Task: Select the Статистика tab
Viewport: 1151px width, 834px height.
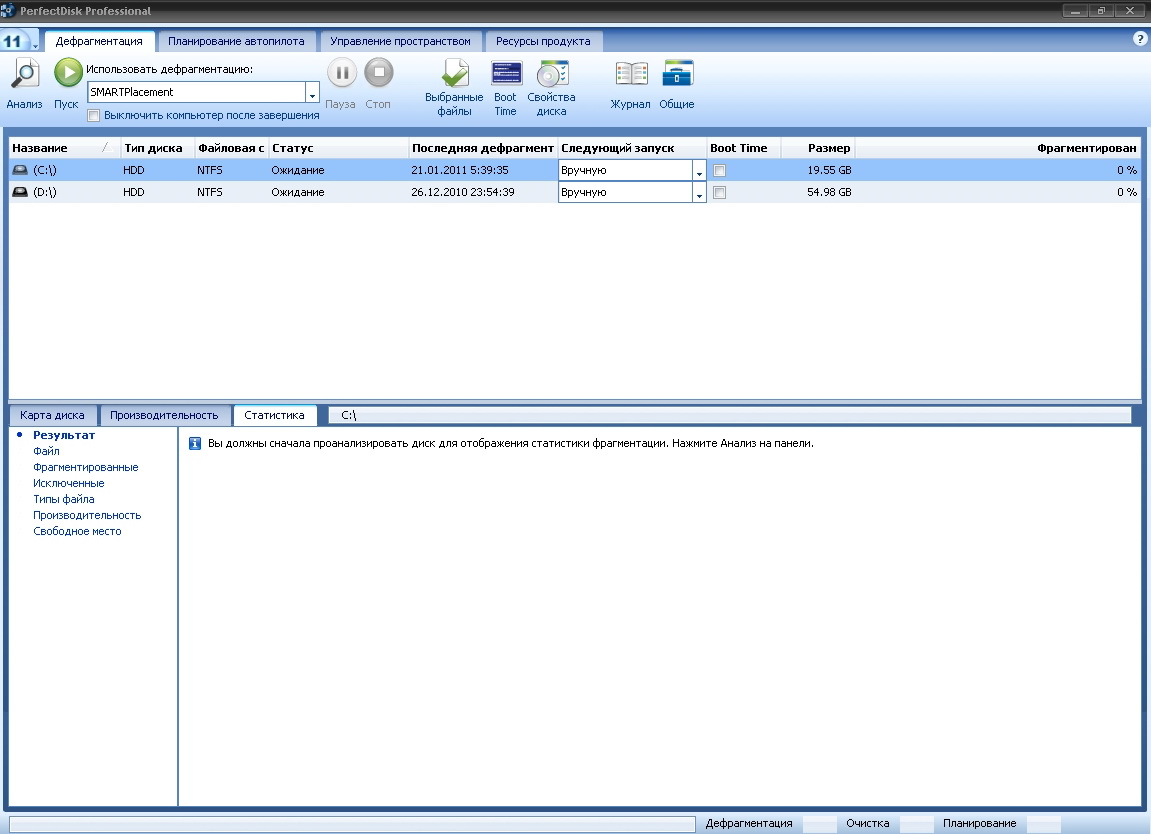Action: click(x=275, y=415)
